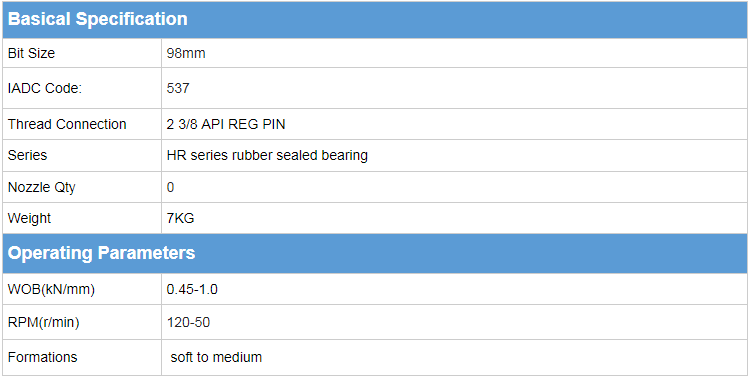
Task: Select the RPM(r/min) label
Action: coord(44,323)
